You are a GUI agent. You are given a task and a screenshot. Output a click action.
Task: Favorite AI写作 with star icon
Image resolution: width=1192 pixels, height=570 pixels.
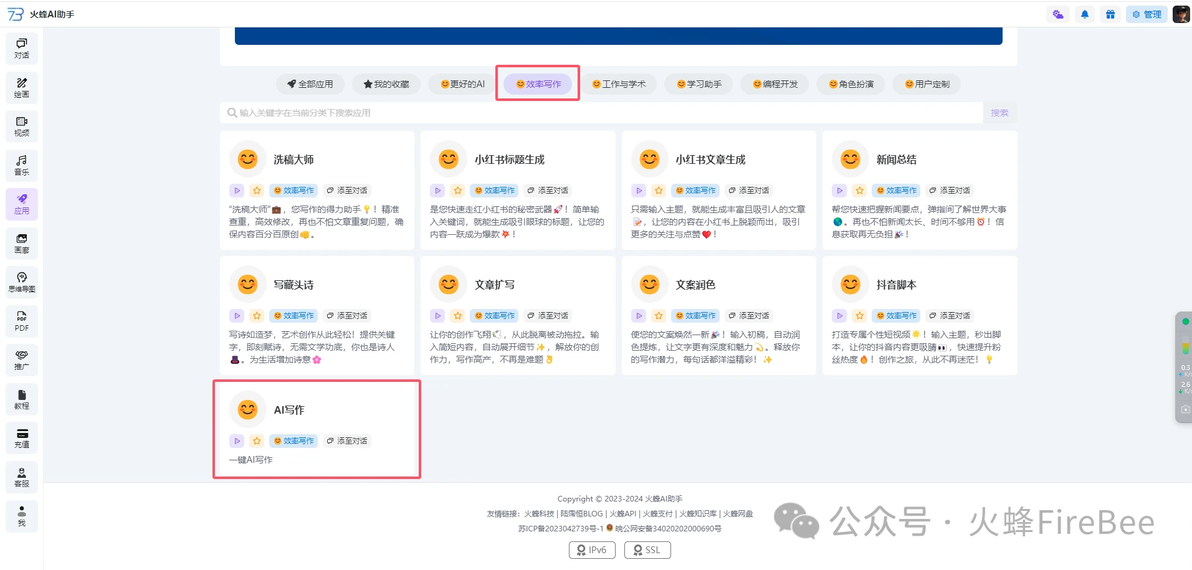(257, 441)
